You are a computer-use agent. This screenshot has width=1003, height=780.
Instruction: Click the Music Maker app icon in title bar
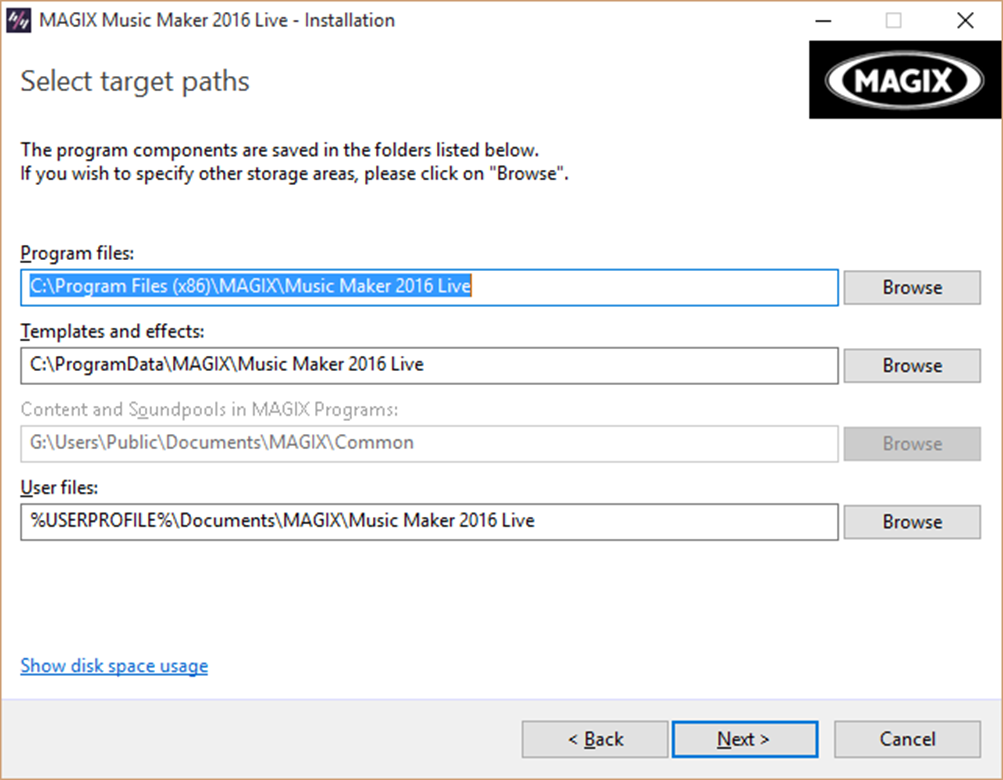point(18,20)
